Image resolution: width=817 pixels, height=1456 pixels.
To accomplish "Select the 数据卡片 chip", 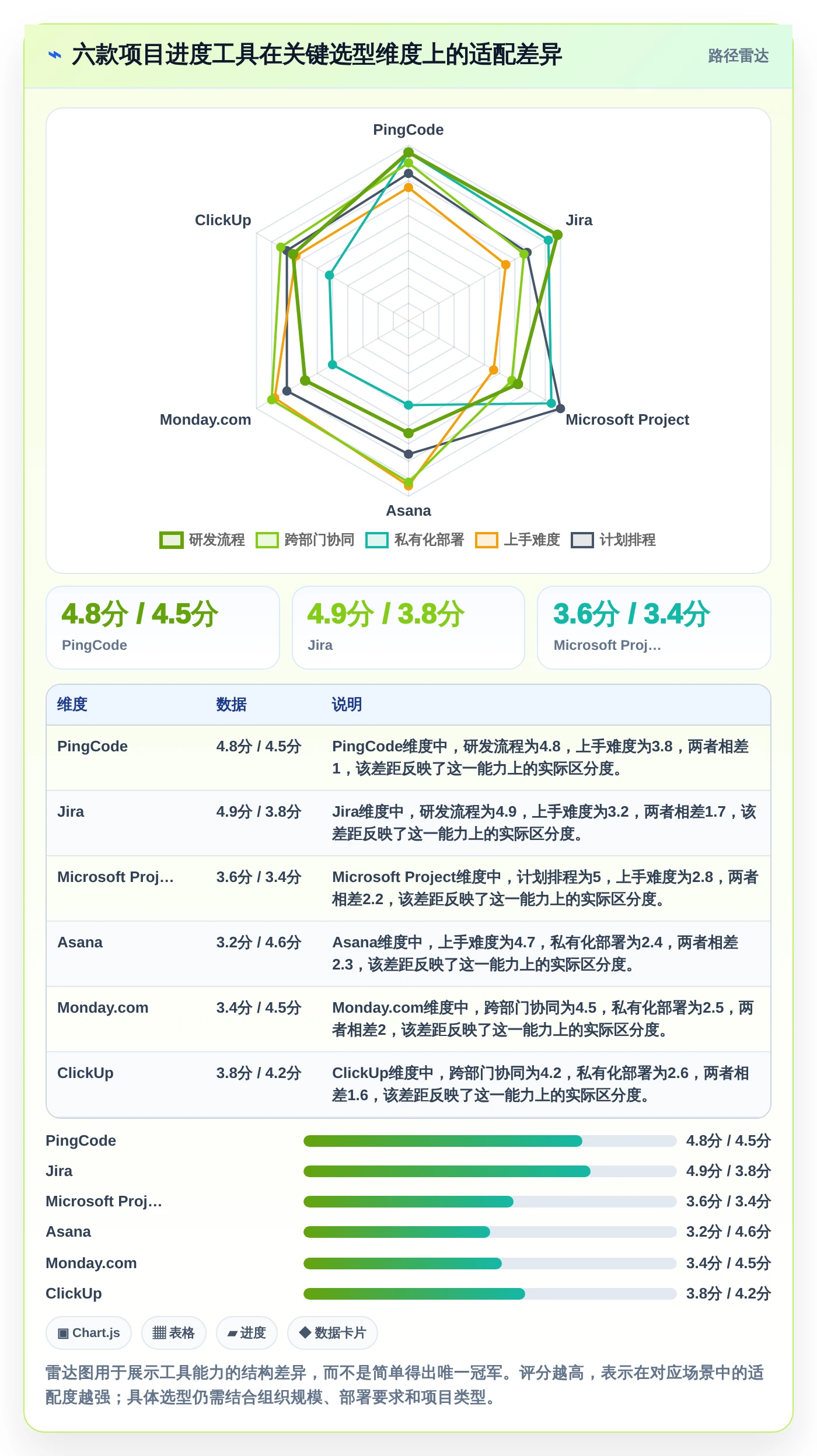I will pyautogui.click(x=333, y=1333).
